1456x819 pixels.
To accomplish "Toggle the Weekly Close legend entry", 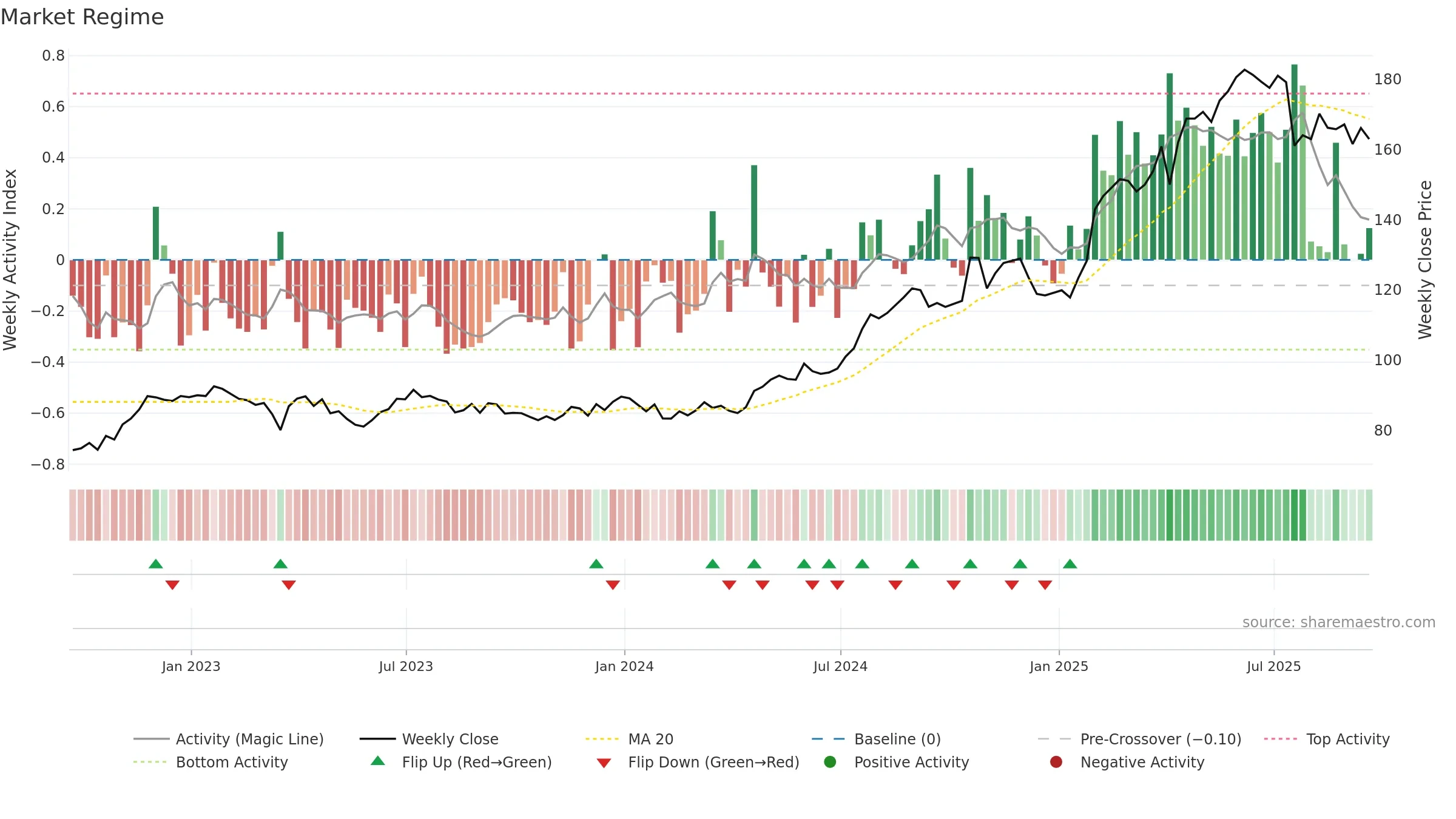I will click(x=430, y=739).
